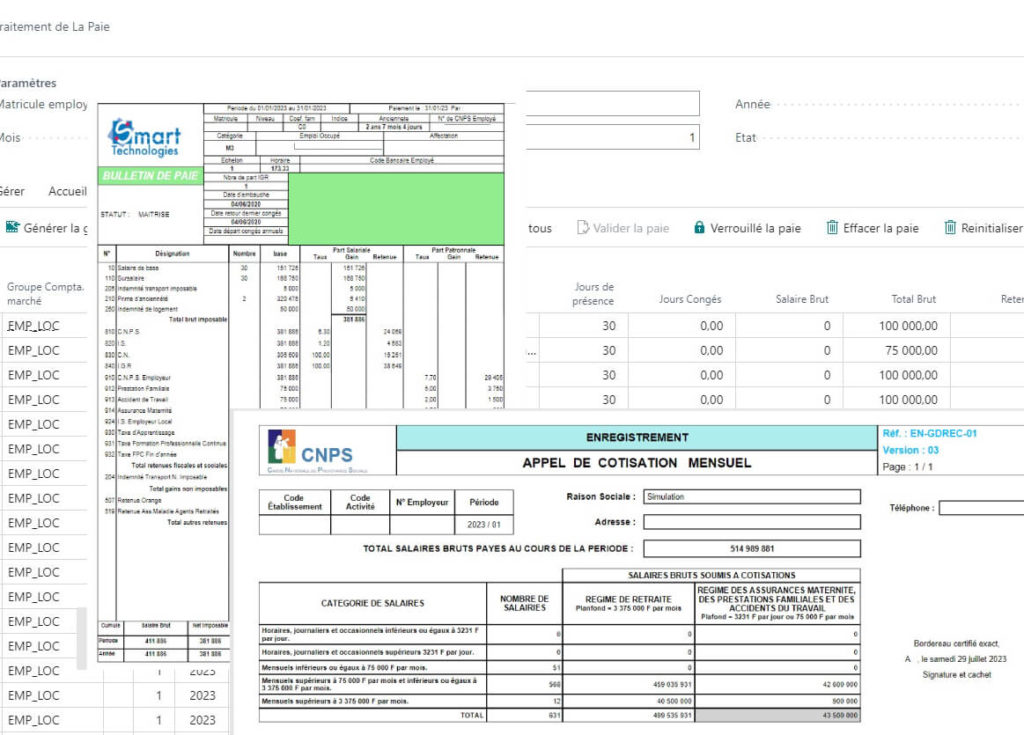
Task: Click the Période value 2023 / 01
Action: tap(484, 525)
